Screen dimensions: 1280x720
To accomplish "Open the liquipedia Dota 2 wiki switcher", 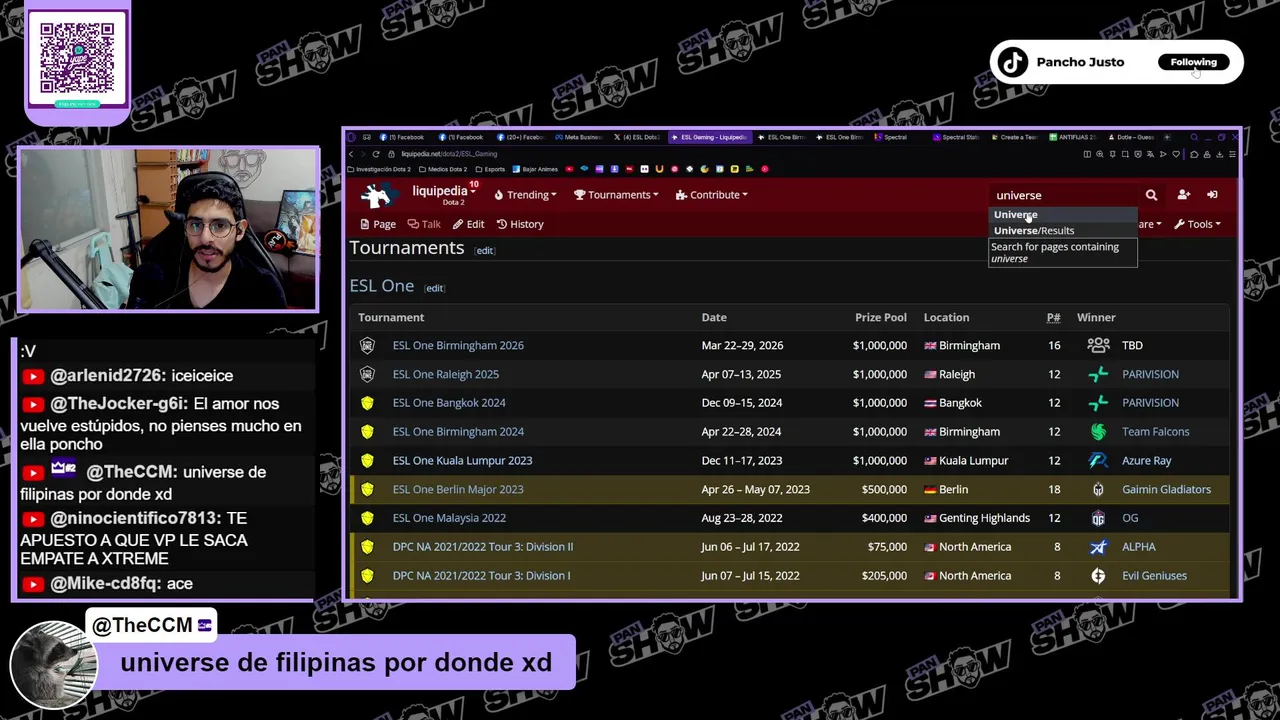I will [x=446, y=195].
